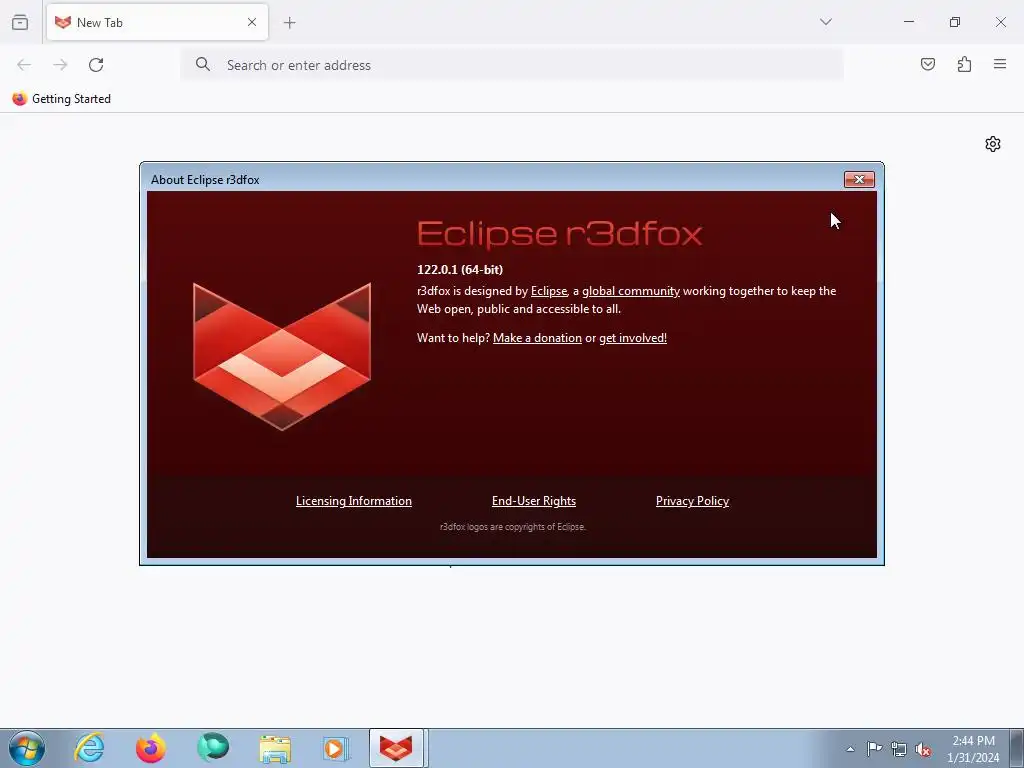Select the version text 122.0.1 (64-bit)

tap(460, 270)
